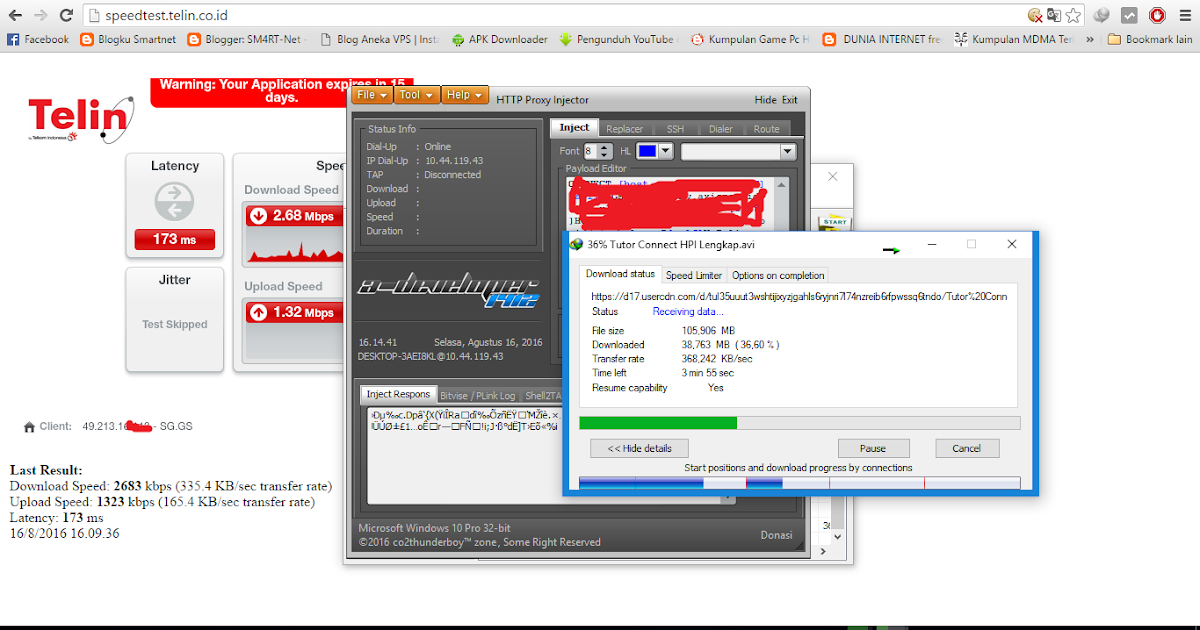The image size is (1200, 630).
Task: Click the browser forward arrow
Action: [x=41, y=15]
